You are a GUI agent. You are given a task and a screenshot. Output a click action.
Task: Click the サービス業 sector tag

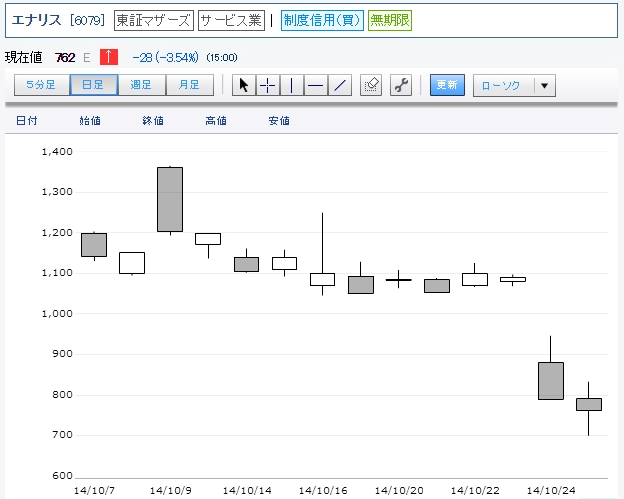click(x=231, y=20)
